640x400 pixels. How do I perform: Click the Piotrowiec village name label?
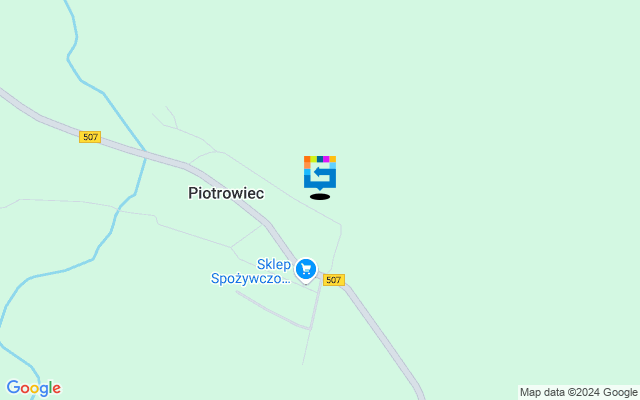pos(226,193)
